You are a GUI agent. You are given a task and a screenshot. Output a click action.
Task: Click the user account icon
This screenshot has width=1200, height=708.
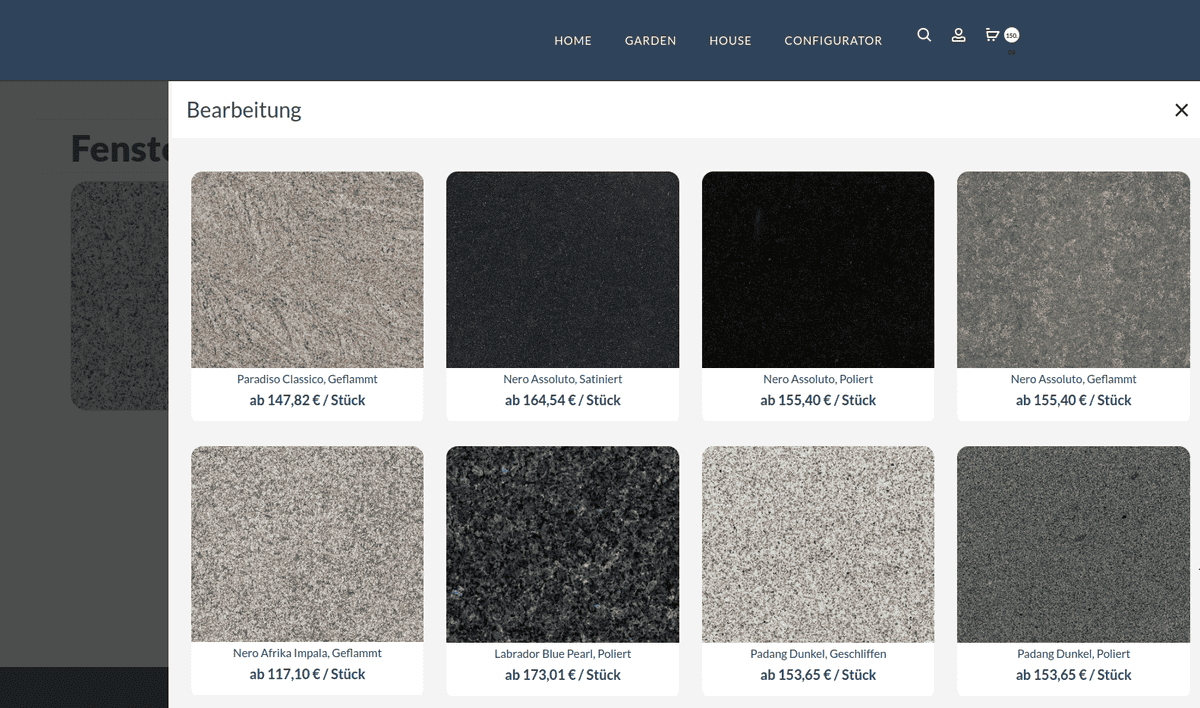click(x=958, y=36)
